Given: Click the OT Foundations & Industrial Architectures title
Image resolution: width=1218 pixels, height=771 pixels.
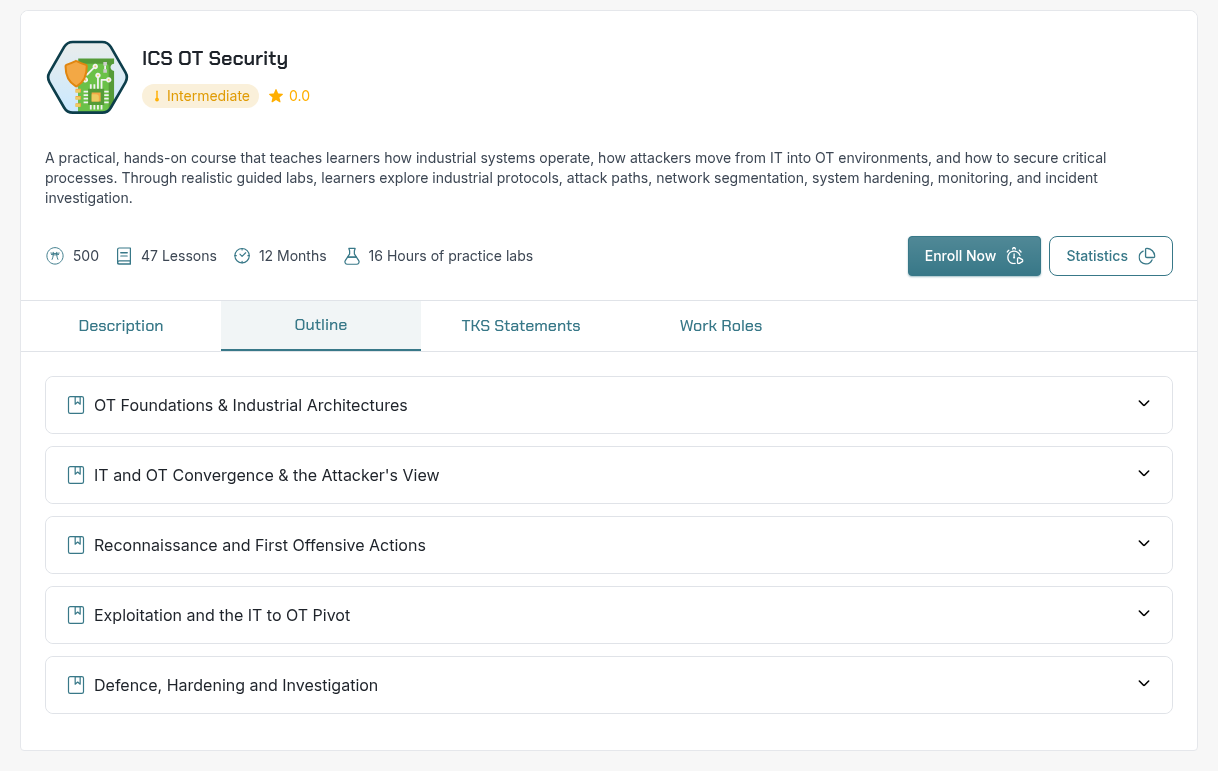Looking at the screenshot, I should [x=251, y=405].
